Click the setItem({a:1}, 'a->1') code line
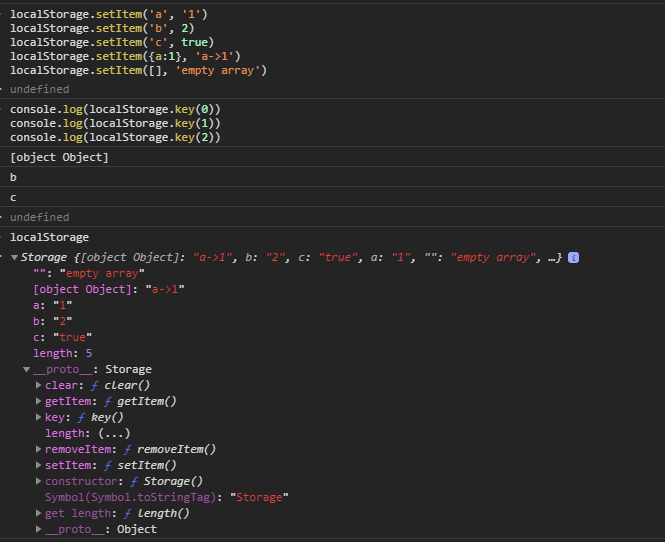This screenshot has height=542, width=665. tap(126, 56)
